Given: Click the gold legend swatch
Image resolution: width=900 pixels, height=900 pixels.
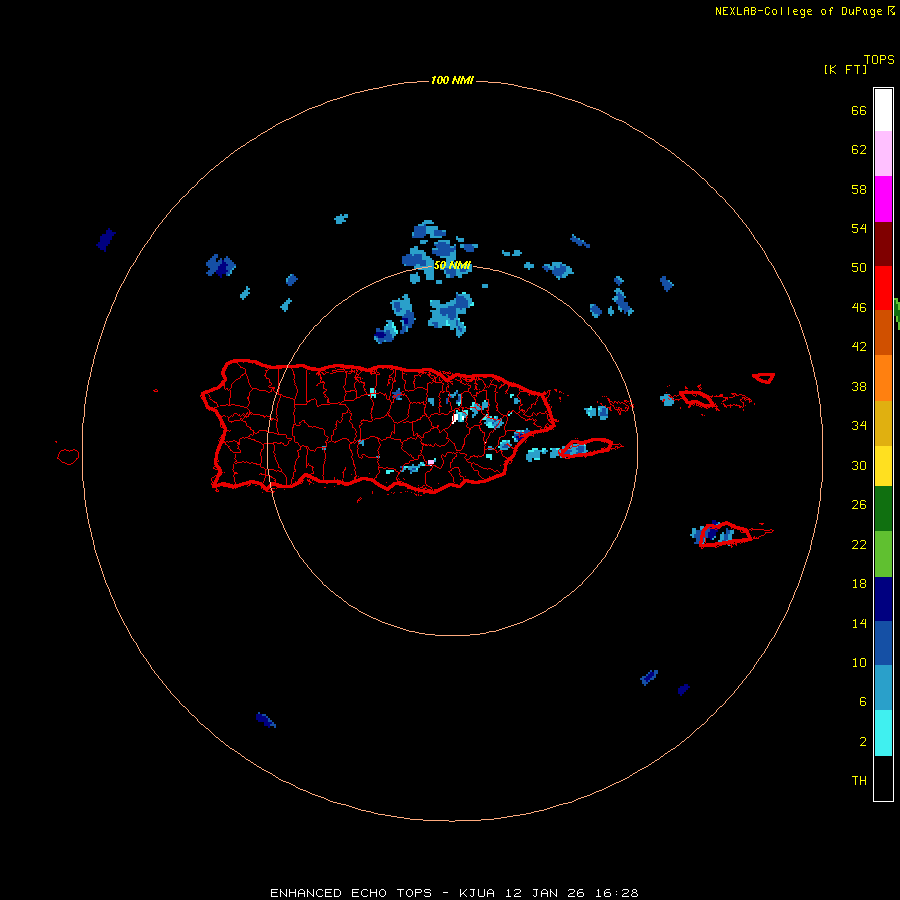Looking at the screenshot, I should coord(883,423).
